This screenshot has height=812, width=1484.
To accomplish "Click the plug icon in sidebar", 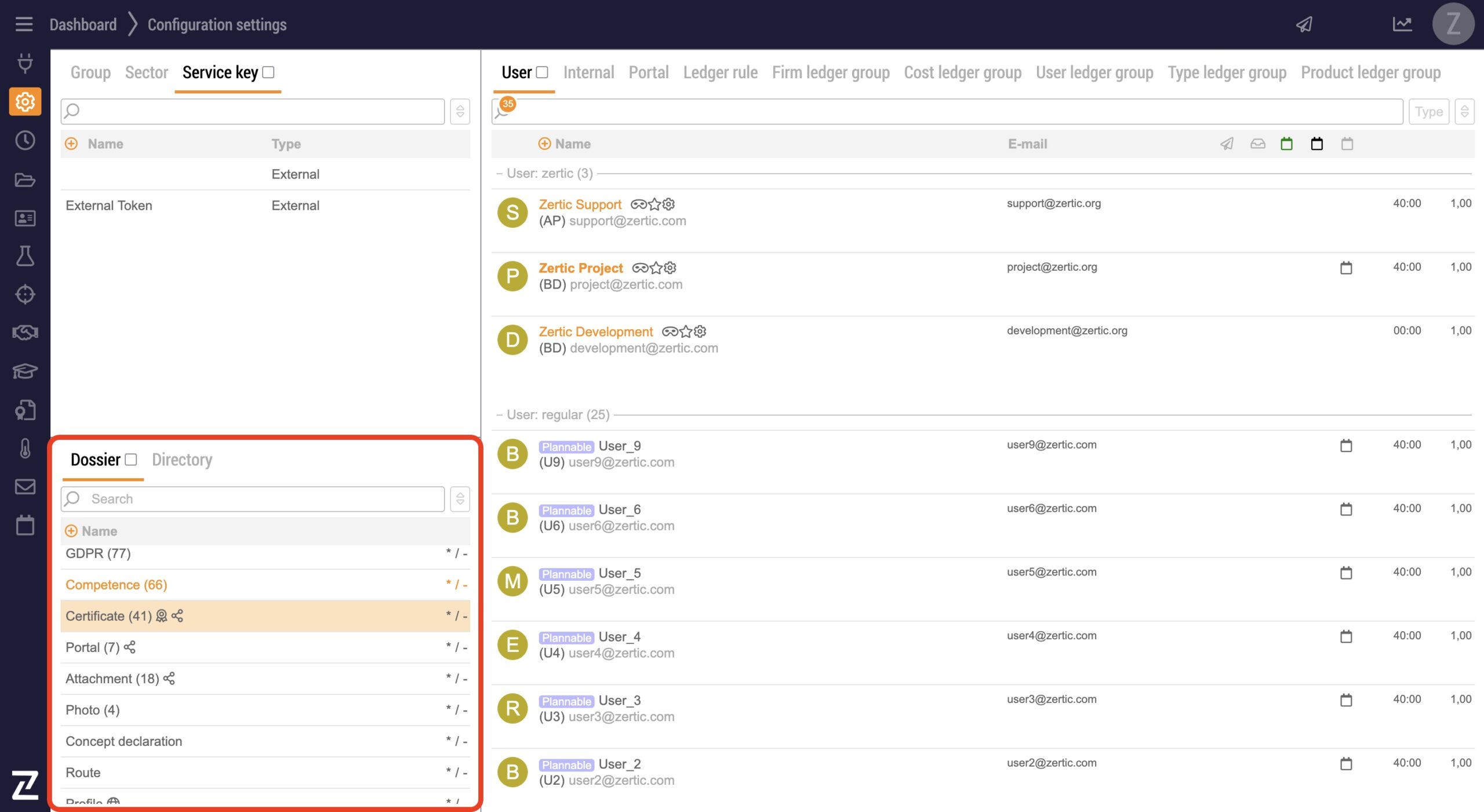I will click(25, 63).
